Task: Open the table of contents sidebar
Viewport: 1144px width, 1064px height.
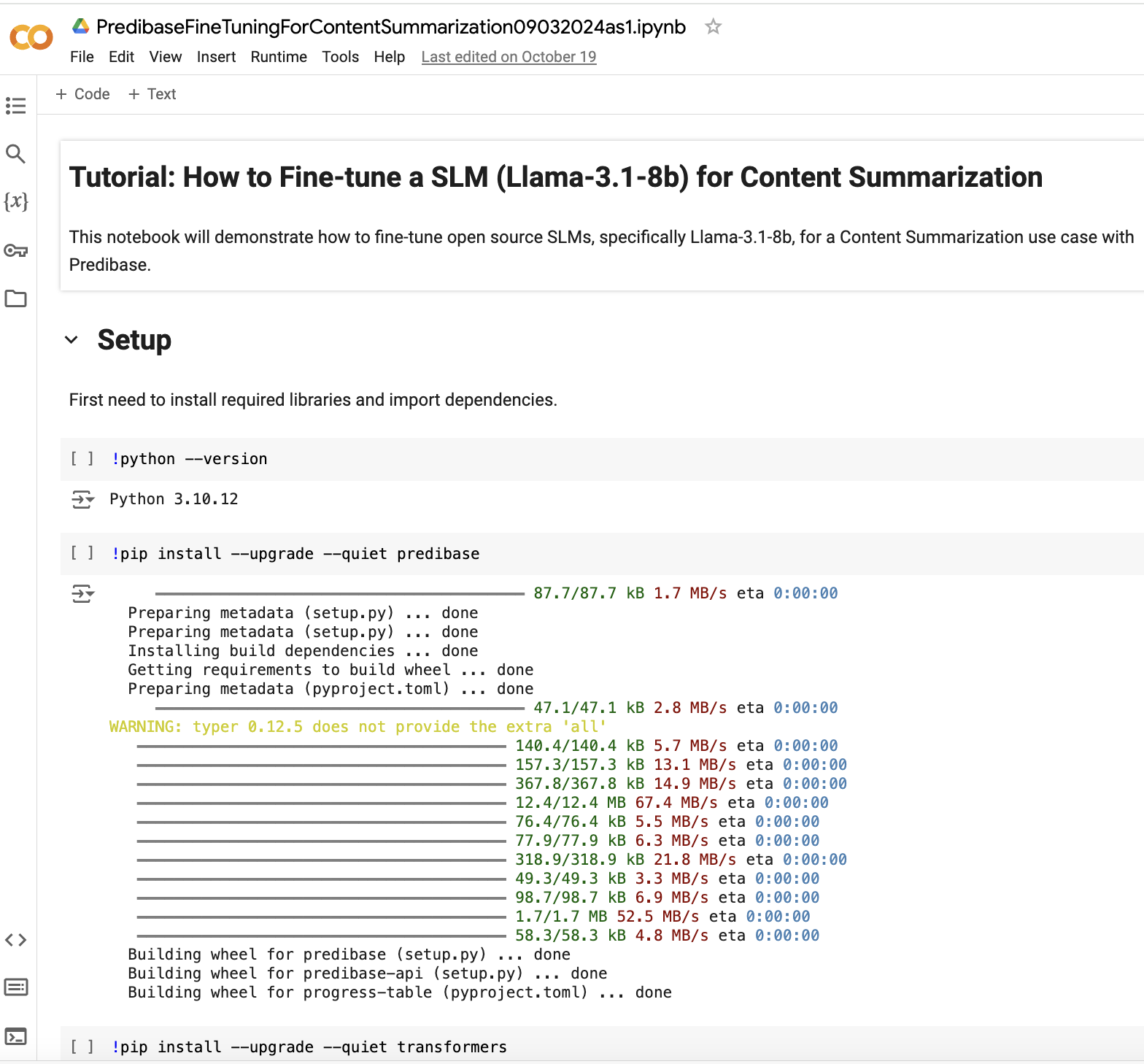Action: (16, 106)
